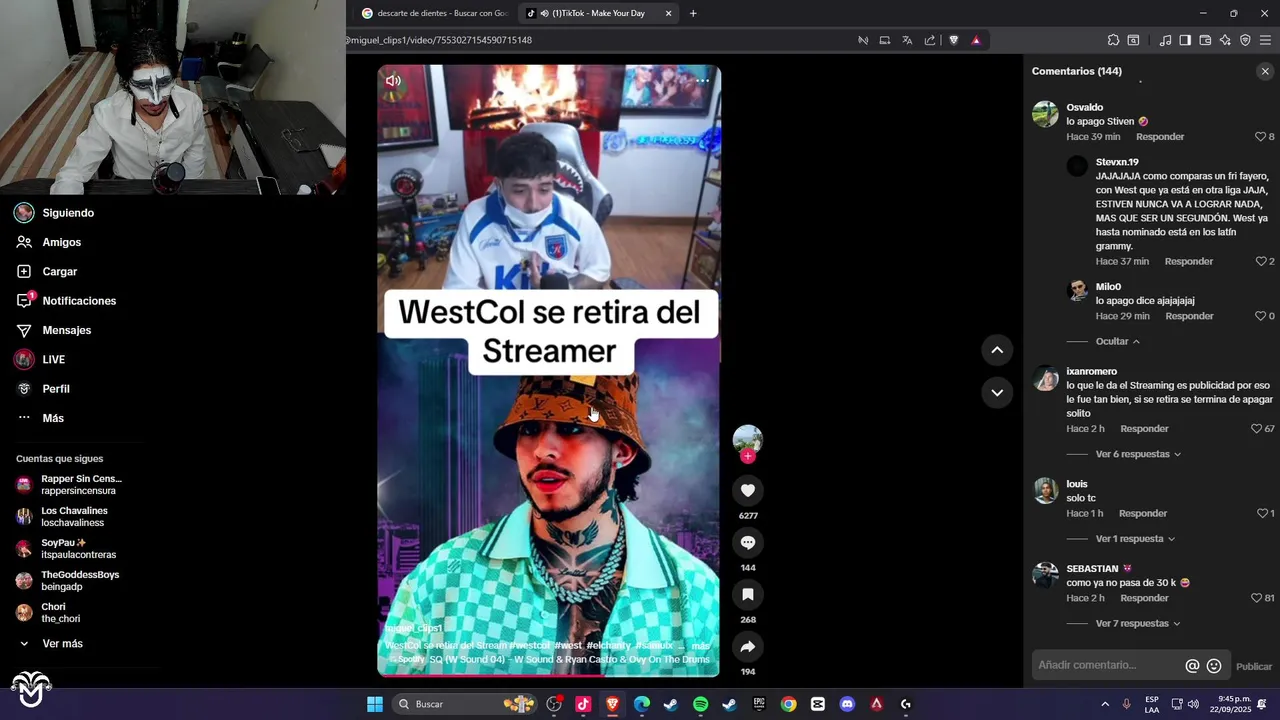Image resolution: width=1280 pixels, height=720 pixels.
Task: Reply to ixanromero with Responder
Action: (x=1144, y=429)
